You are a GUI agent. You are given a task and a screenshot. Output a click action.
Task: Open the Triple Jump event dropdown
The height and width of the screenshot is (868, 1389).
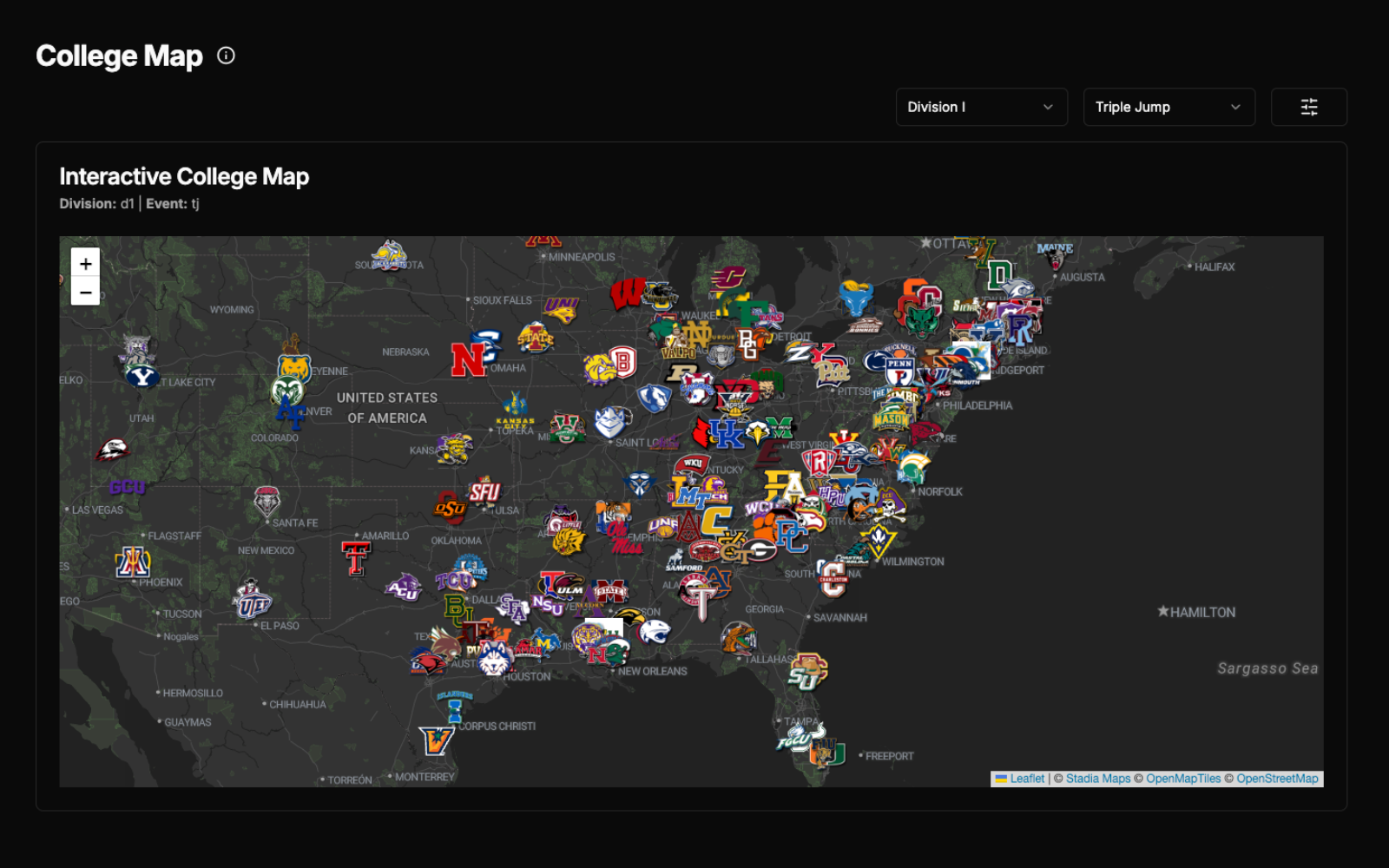tap(1168, 107)
